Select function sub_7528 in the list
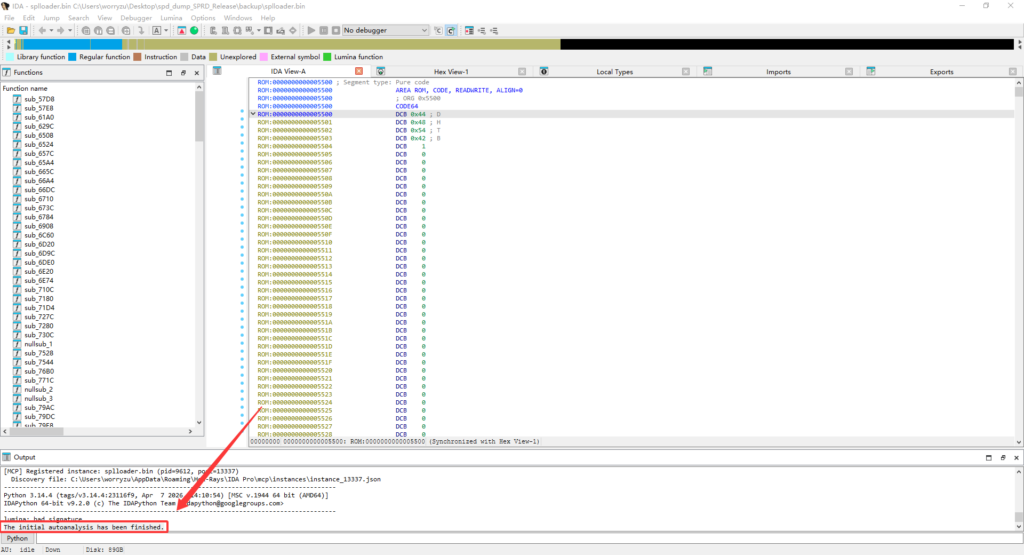The width and height of the screenshot is (1024, 555). 39,353
